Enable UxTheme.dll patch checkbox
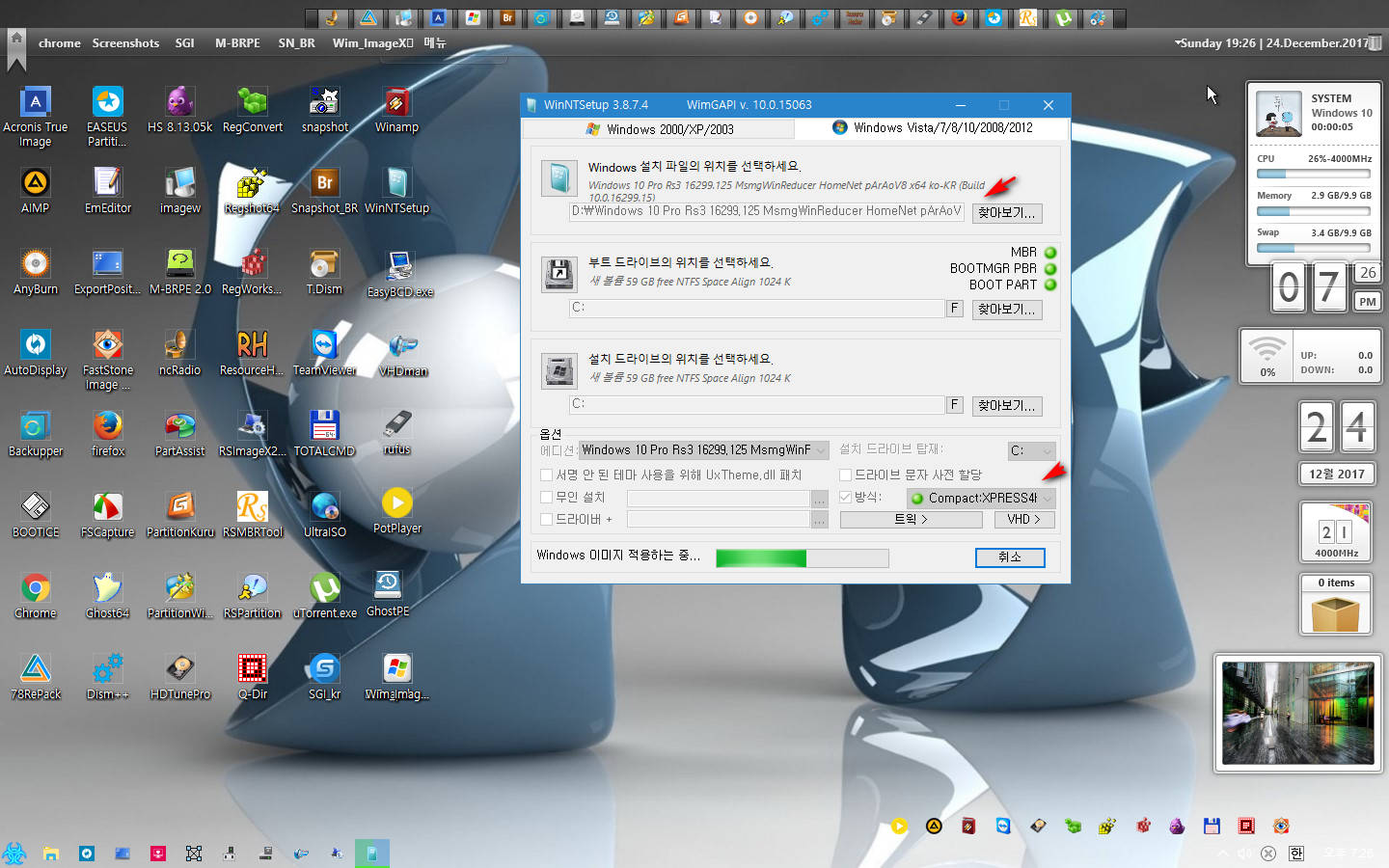The width and height of the screenshot is (1389, 868). [x=547, y=475]
